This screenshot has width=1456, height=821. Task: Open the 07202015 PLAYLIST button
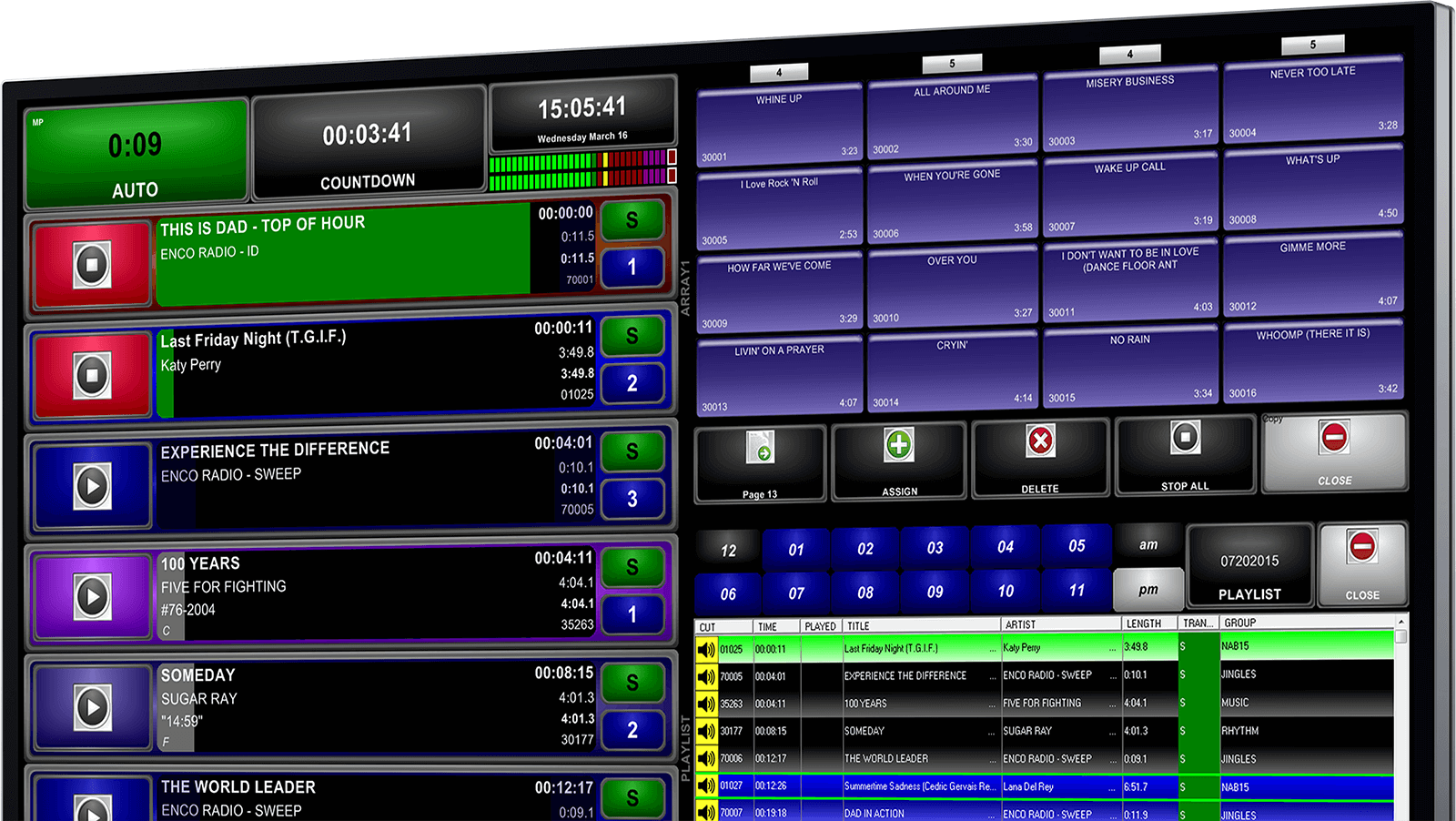[x=1250, y=566]
